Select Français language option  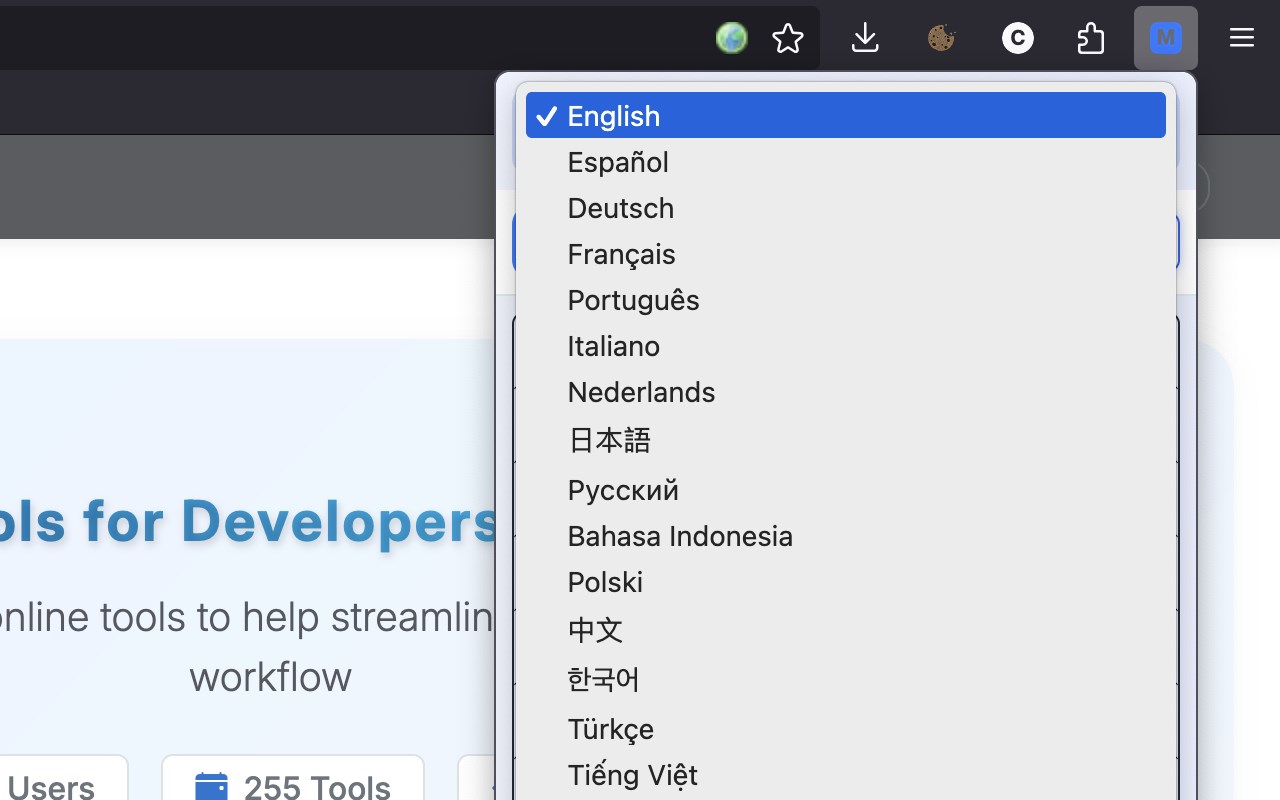pyautogui.click(x=845, y=254)
